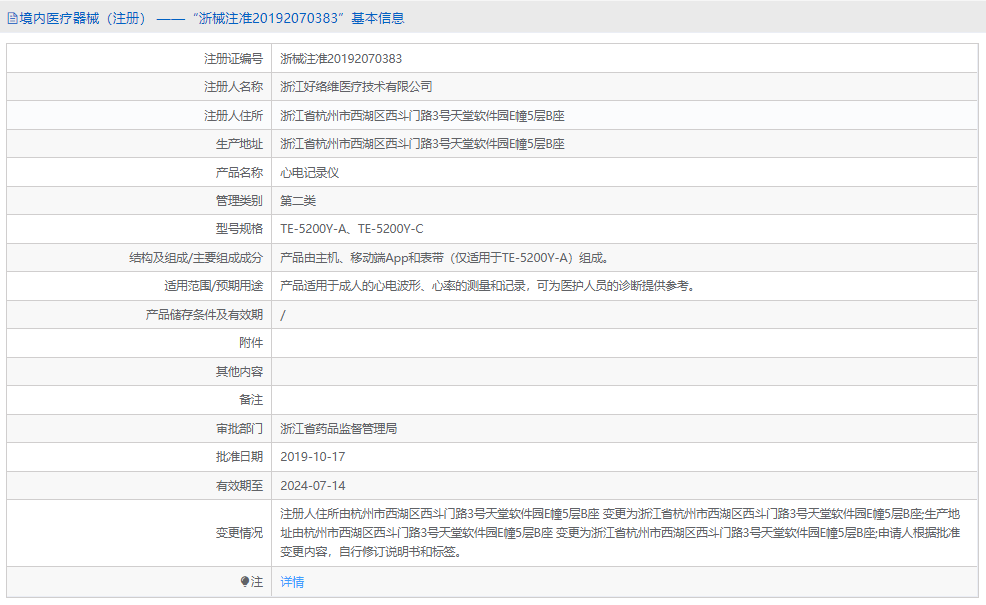Click the 管理类别 label

(239, 201)
